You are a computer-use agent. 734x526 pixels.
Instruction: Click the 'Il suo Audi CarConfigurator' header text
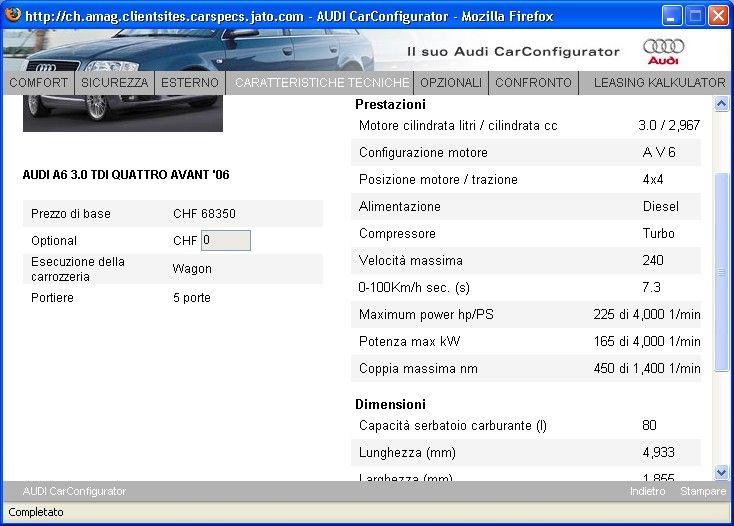click(x=513, y=52)
